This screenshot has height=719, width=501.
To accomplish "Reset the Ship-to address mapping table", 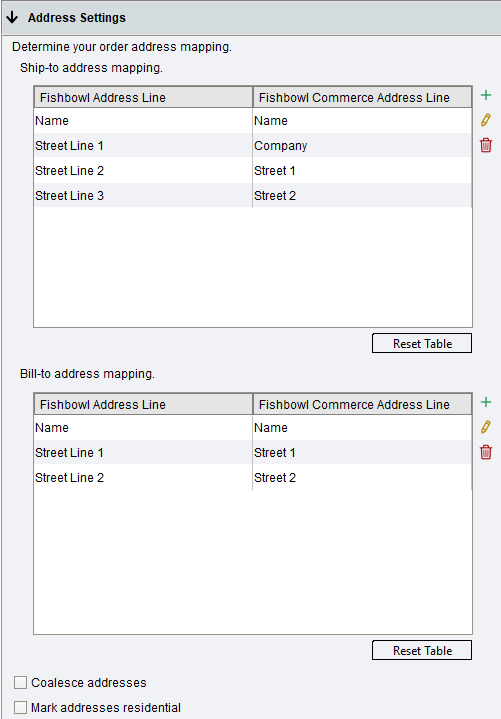I will (x=422, y=343).
